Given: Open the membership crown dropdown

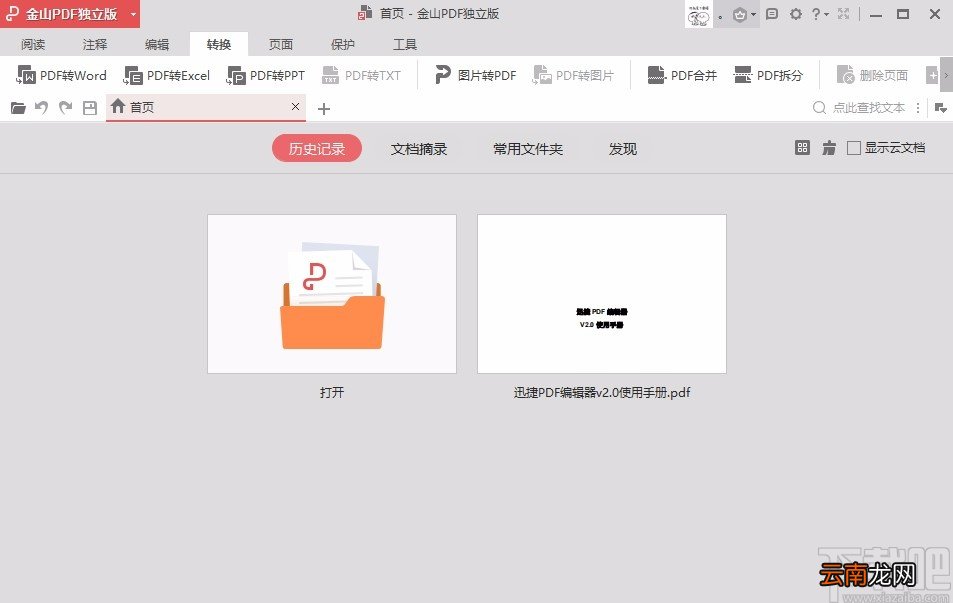Looking at the screenshot, I should [744, 14].
